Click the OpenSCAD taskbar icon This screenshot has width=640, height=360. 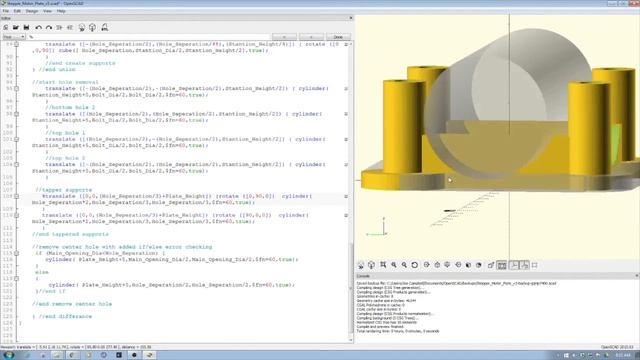[x=150, y=355]
